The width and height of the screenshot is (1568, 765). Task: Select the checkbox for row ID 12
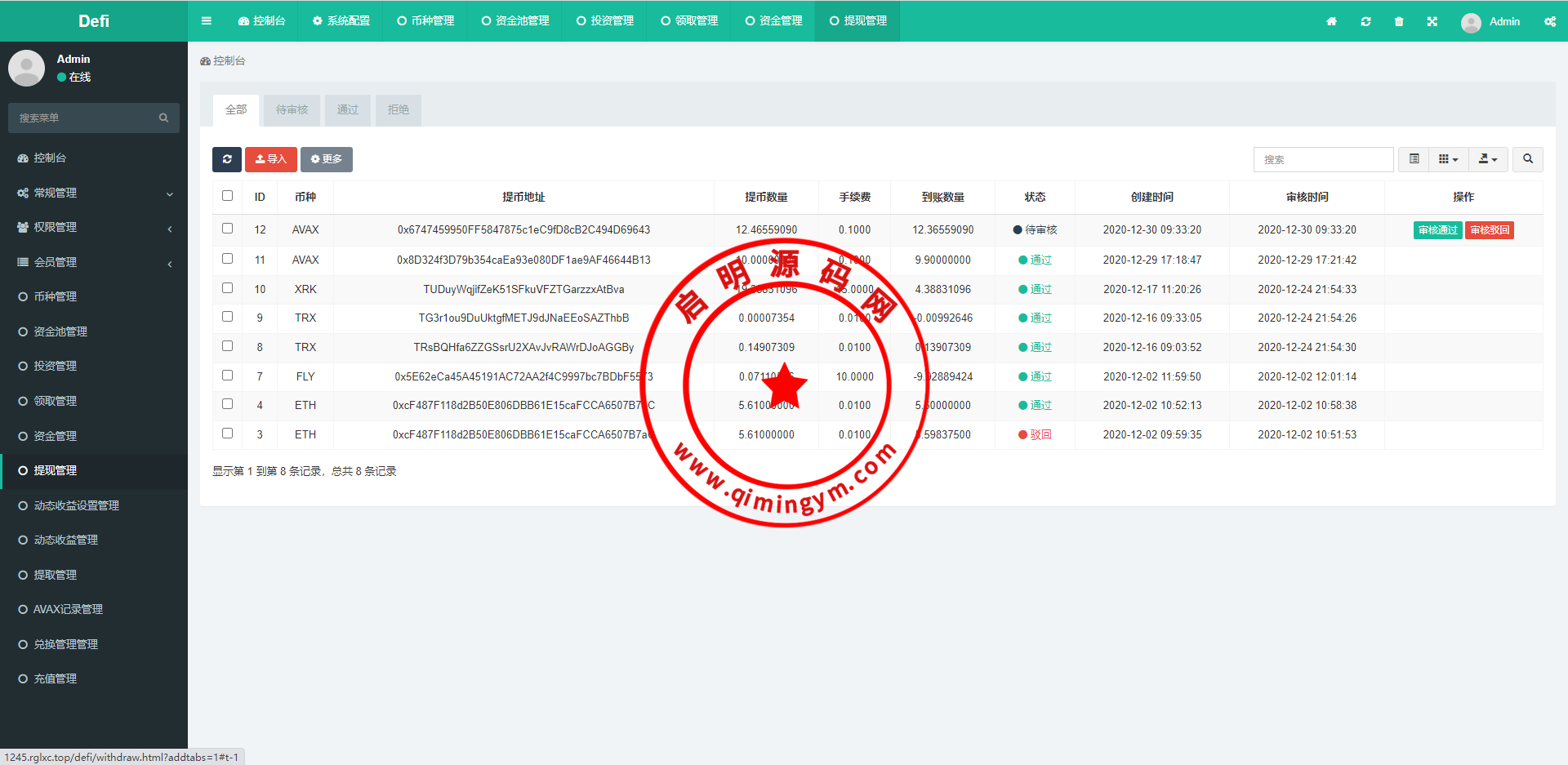[227, 229]
